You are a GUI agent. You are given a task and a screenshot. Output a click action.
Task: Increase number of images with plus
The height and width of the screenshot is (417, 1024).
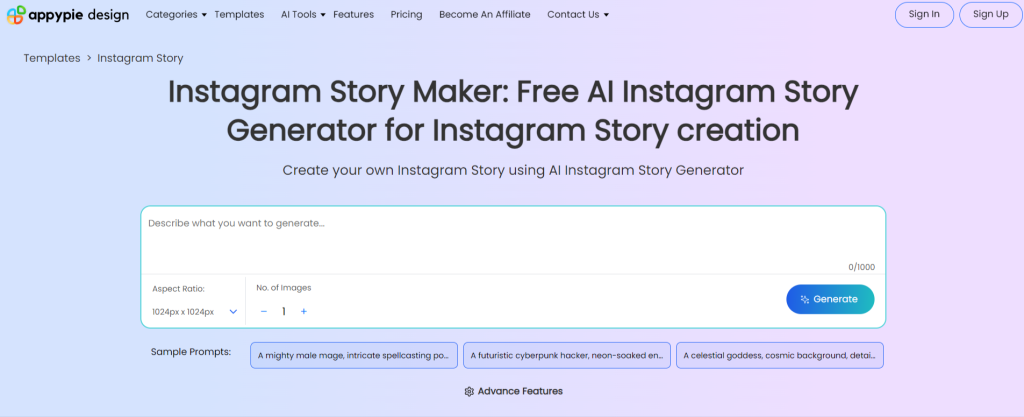(304, 311)
